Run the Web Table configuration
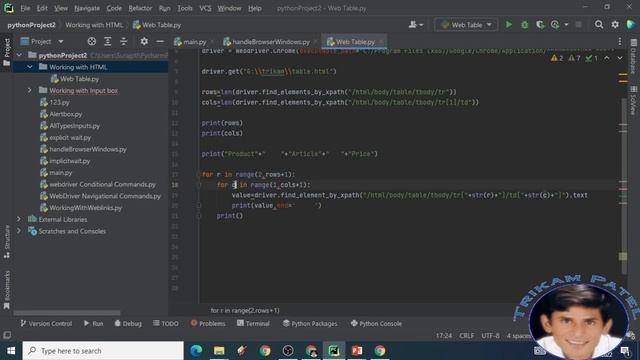This screenshot has width=640, height=360. [509, 25]
